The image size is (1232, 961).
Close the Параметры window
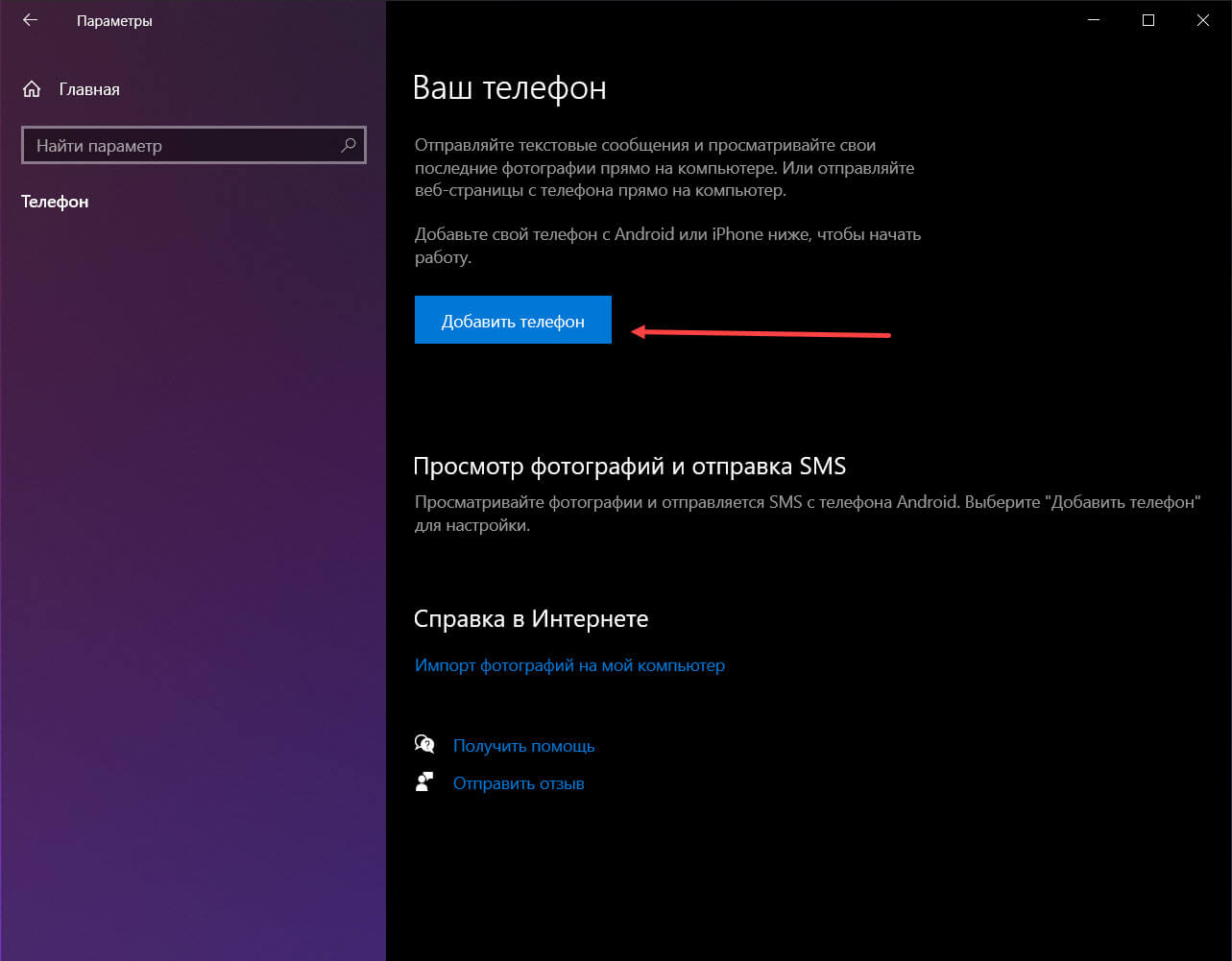pyautogui.click(x=1203, y=19)
